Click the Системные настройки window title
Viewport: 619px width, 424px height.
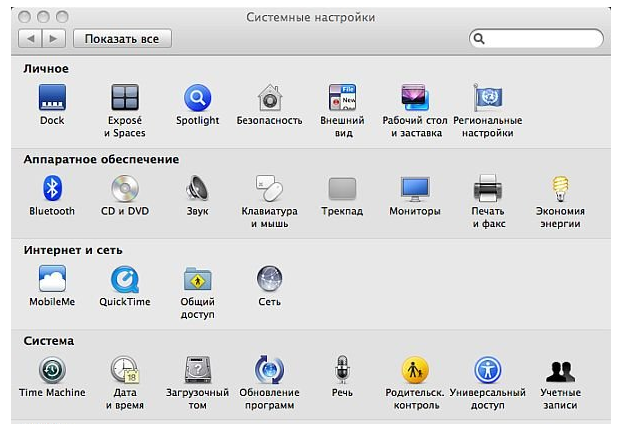pyautogui.click(x=310, y=17)
